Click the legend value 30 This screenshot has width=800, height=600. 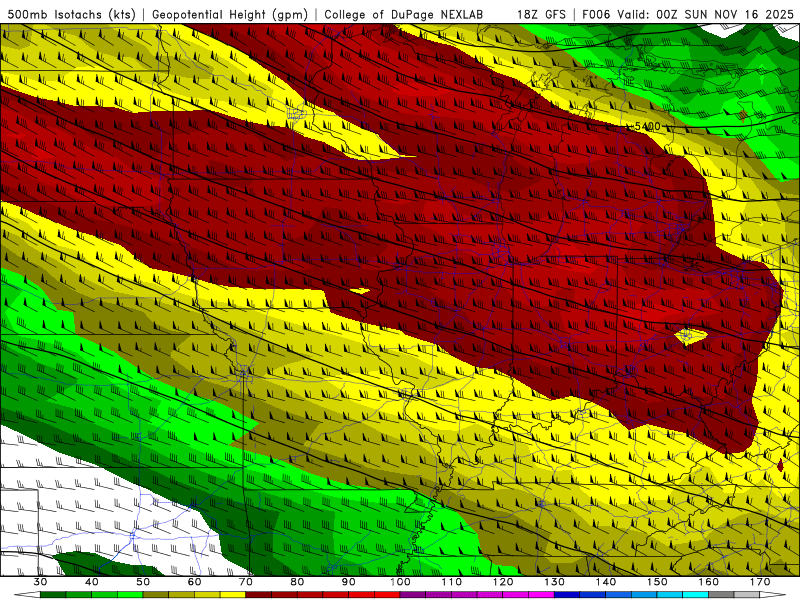[40, 582]
